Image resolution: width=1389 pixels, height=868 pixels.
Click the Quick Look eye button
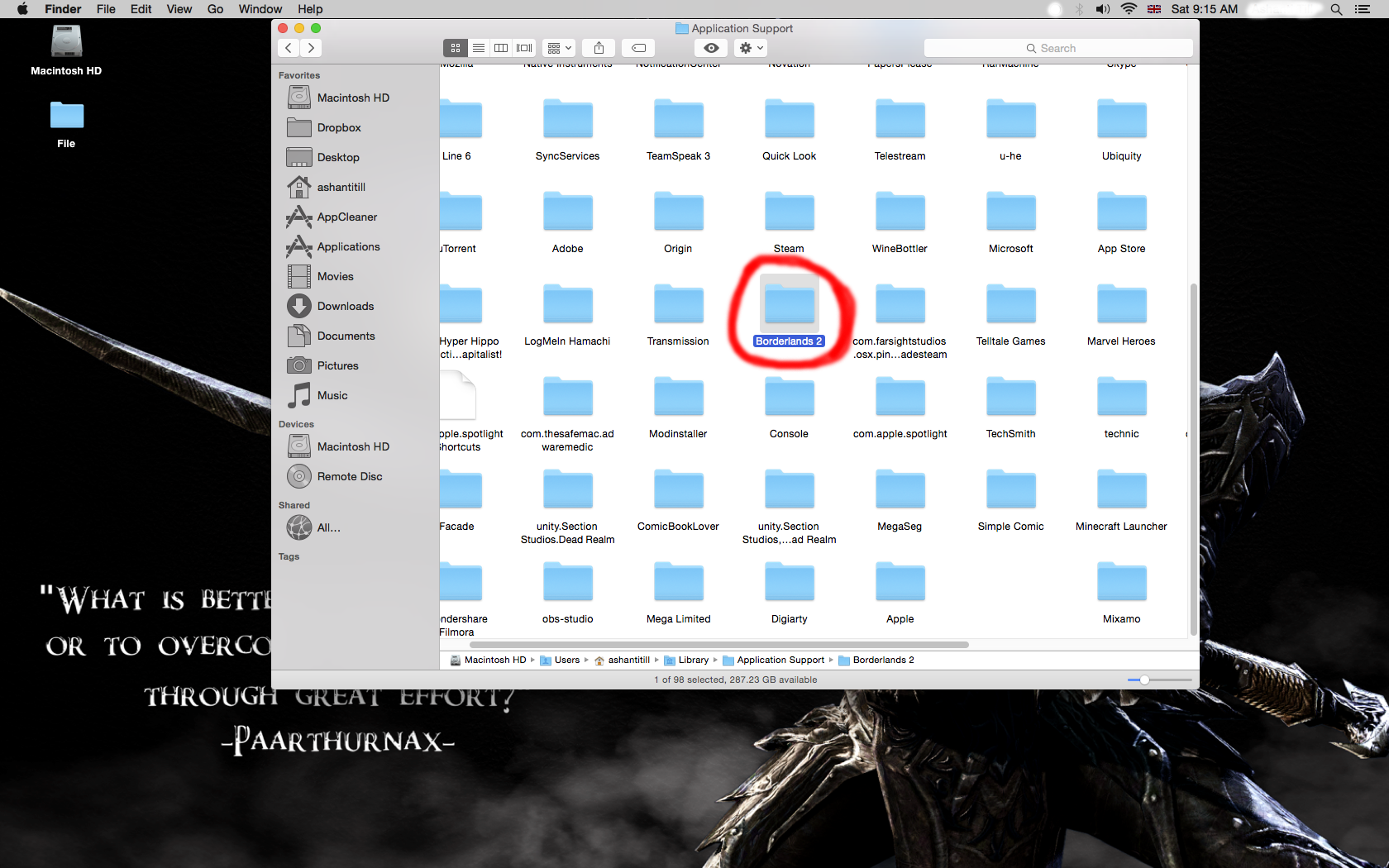711,48
